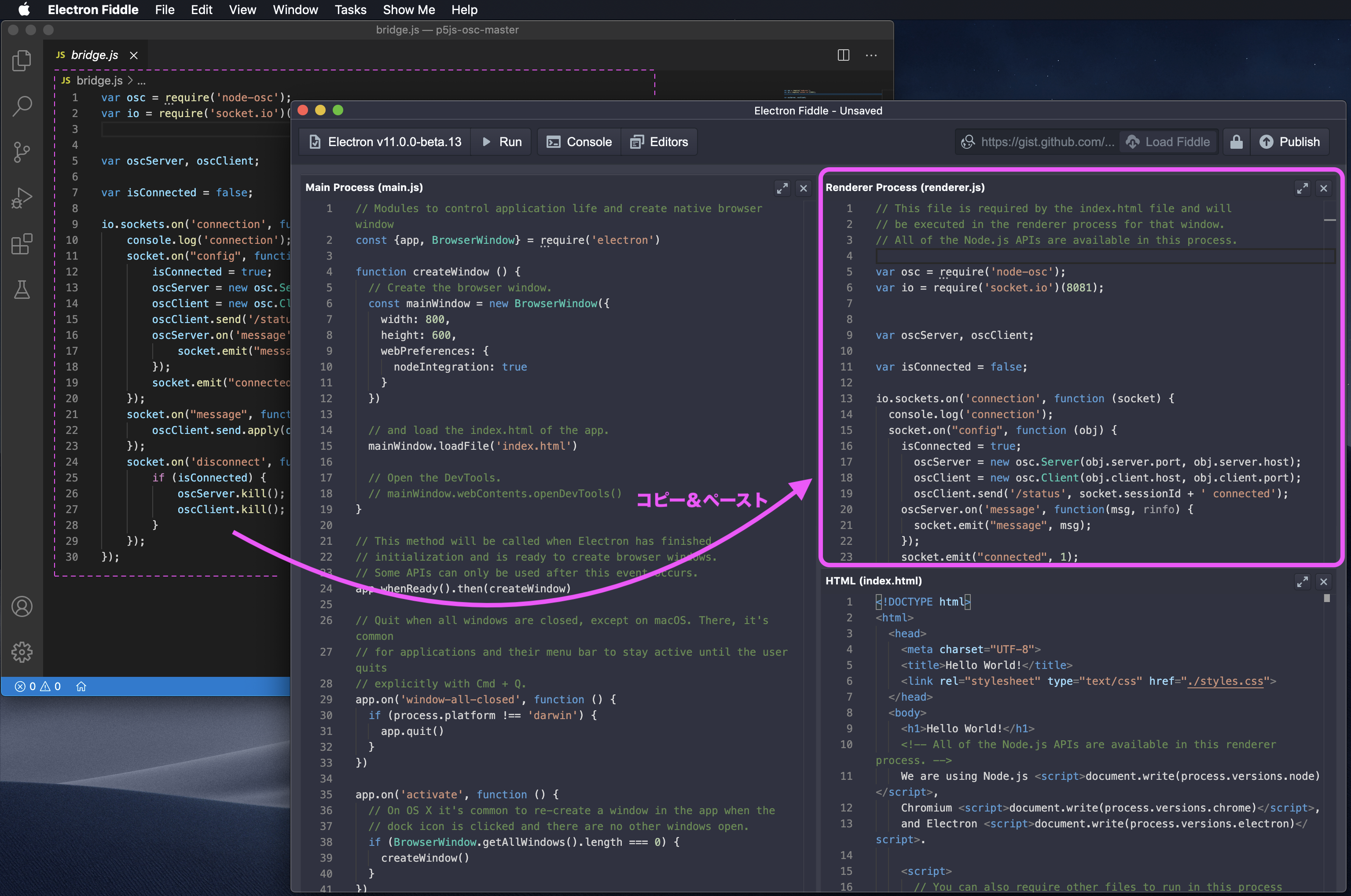Open the Tasks menu in menu bar
The height and width of the screenshot is (896, 1351).
tap(350, 10)
